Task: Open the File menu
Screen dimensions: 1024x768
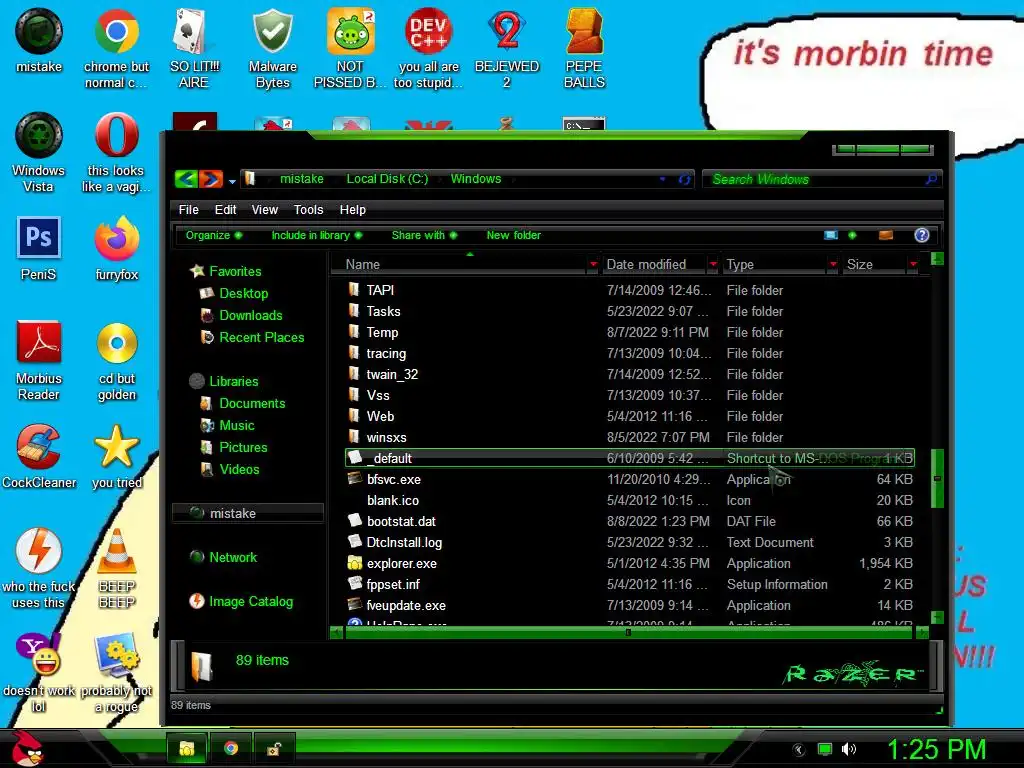Action: 189,210
